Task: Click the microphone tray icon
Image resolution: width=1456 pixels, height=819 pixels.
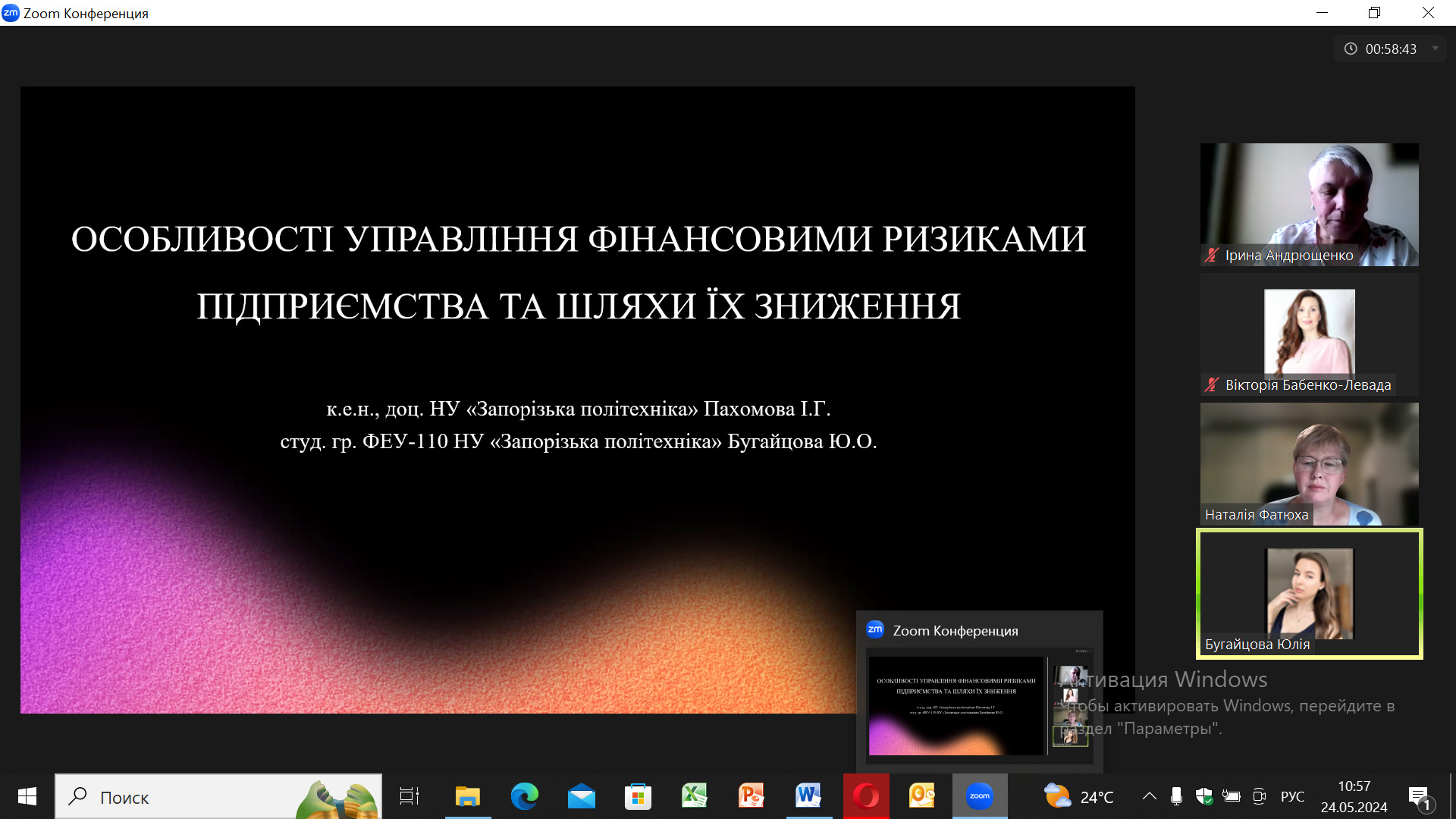Action: pyautogui.click(x=1176, y=796)
